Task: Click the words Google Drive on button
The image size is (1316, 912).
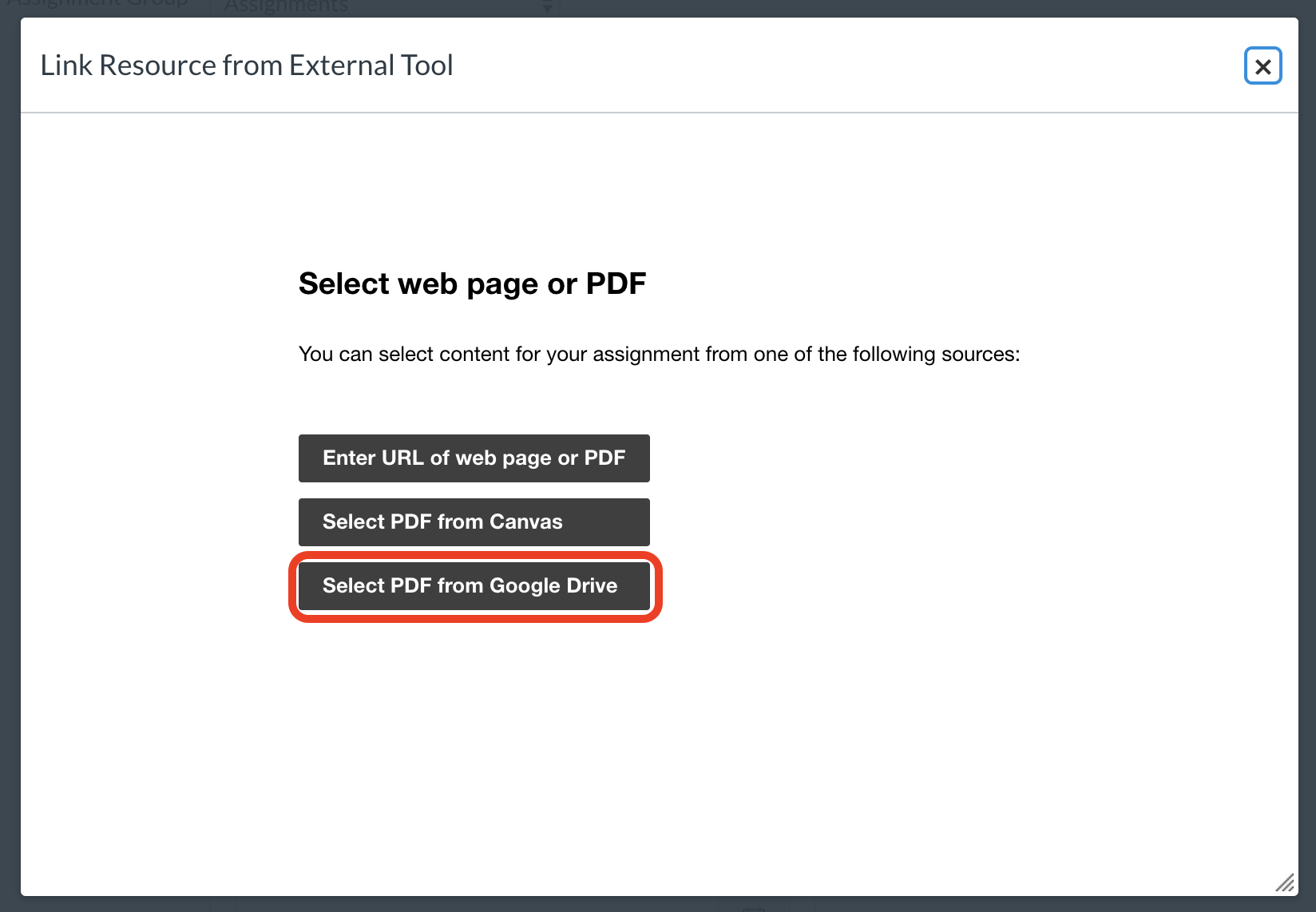Action: (x=553, y=586)
